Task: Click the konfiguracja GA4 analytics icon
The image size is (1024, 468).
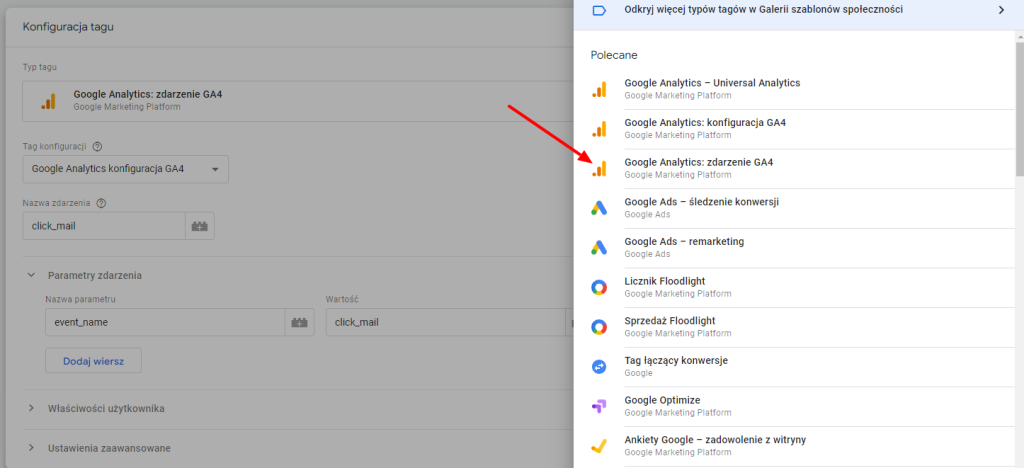Action: point(600,129)
